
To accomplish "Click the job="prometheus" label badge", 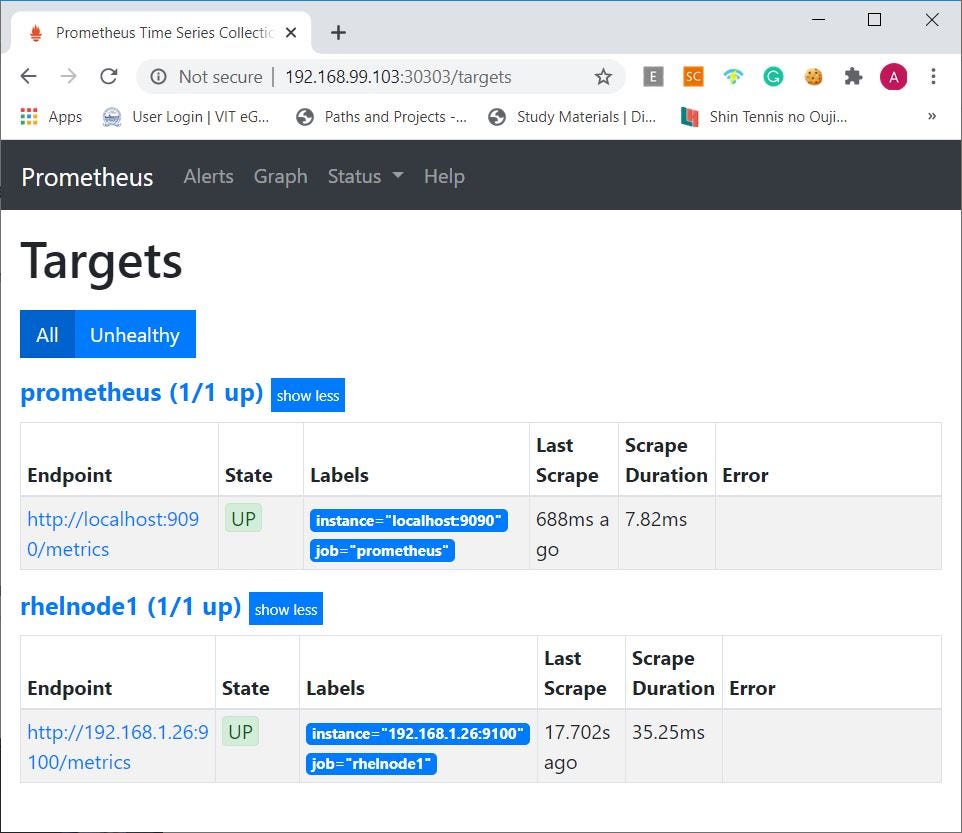I will 382,550.
